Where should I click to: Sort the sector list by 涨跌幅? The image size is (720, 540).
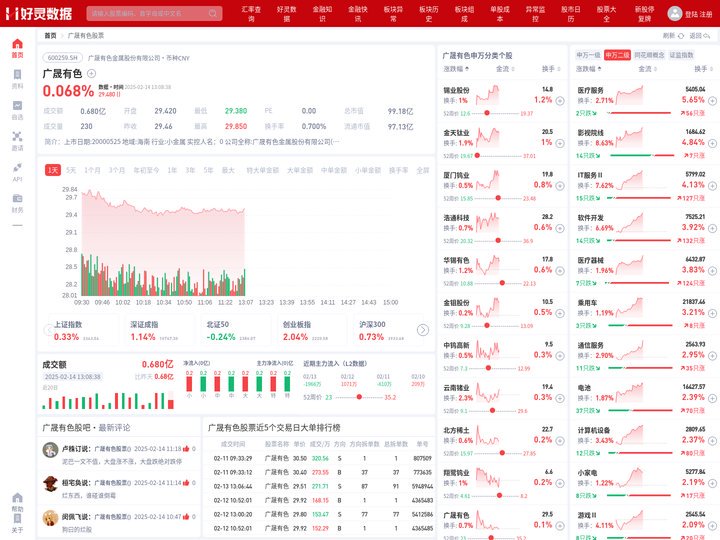coord(589,69)
